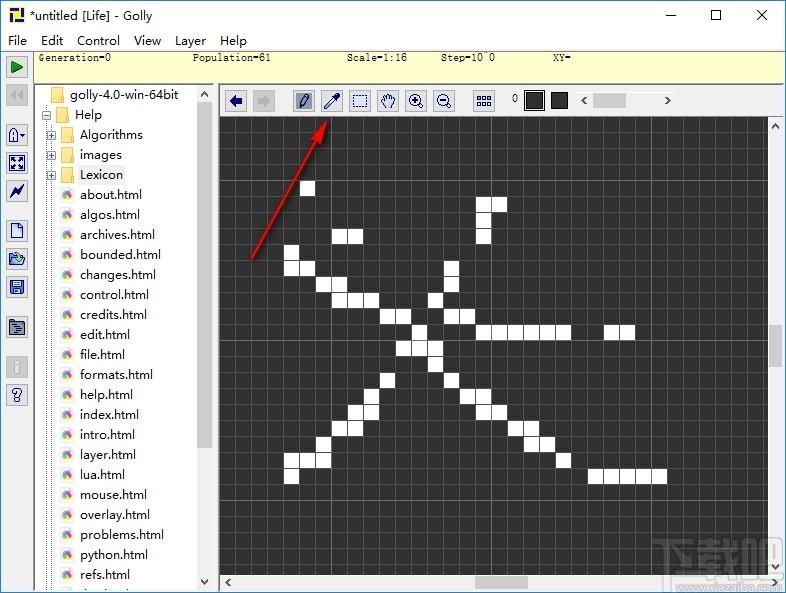786x593 pixels.
Task: Expand the Algorithms folder
Action: tap(51, 135)
